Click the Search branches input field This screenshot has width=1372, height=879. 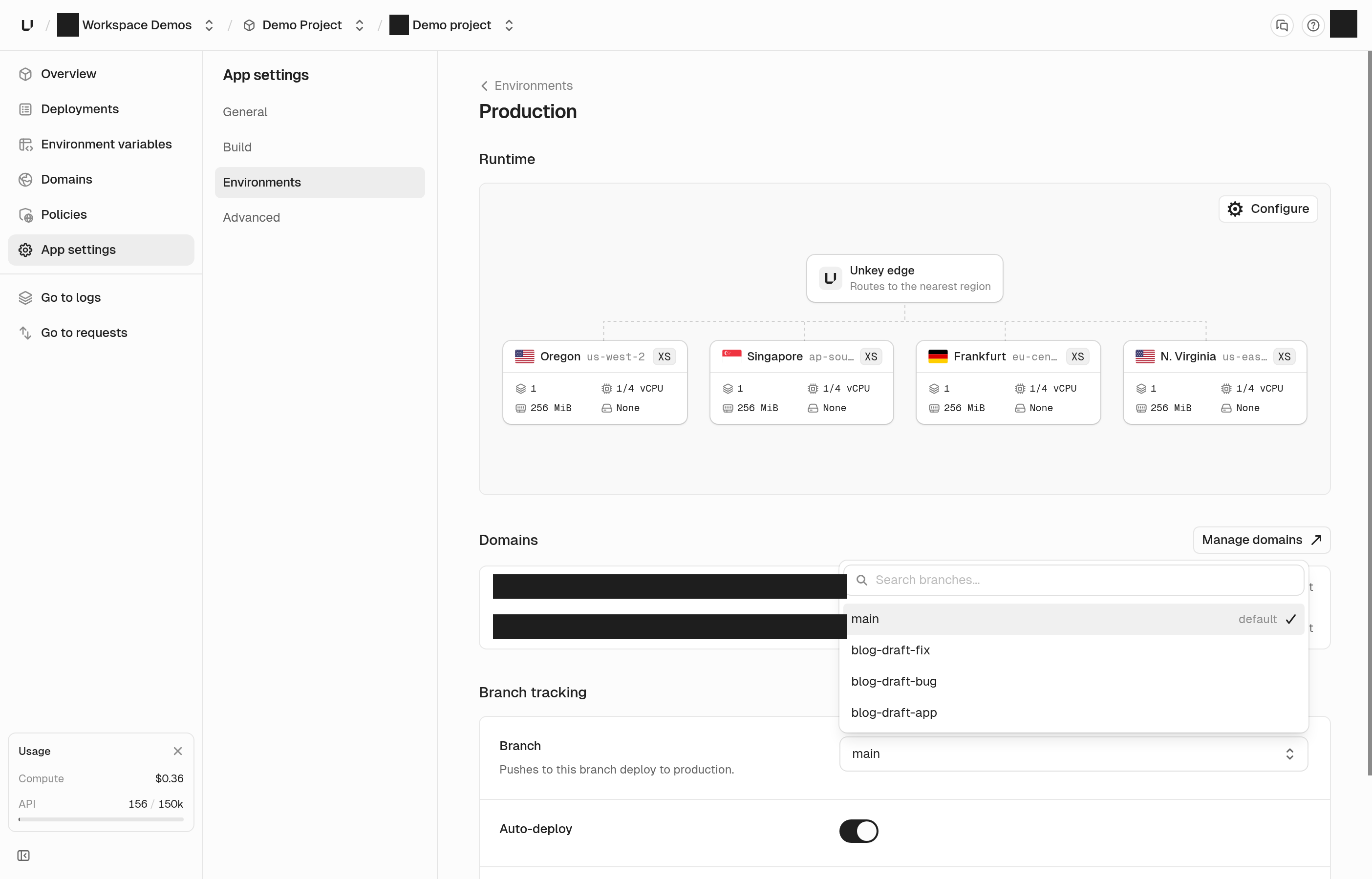(1073, 580)
